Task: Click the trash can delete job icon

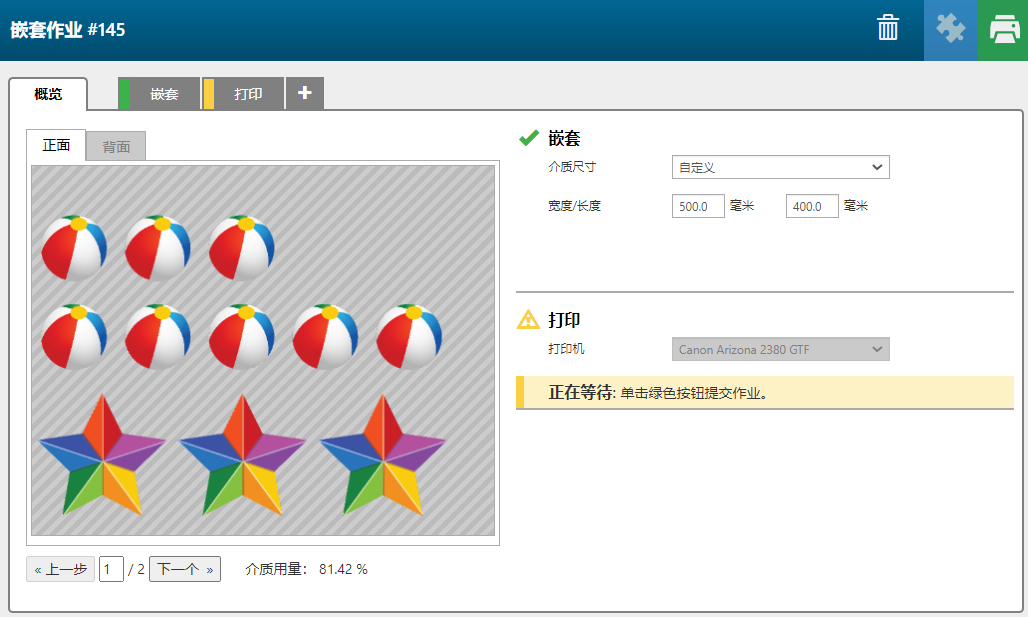Action: point(888,29)
